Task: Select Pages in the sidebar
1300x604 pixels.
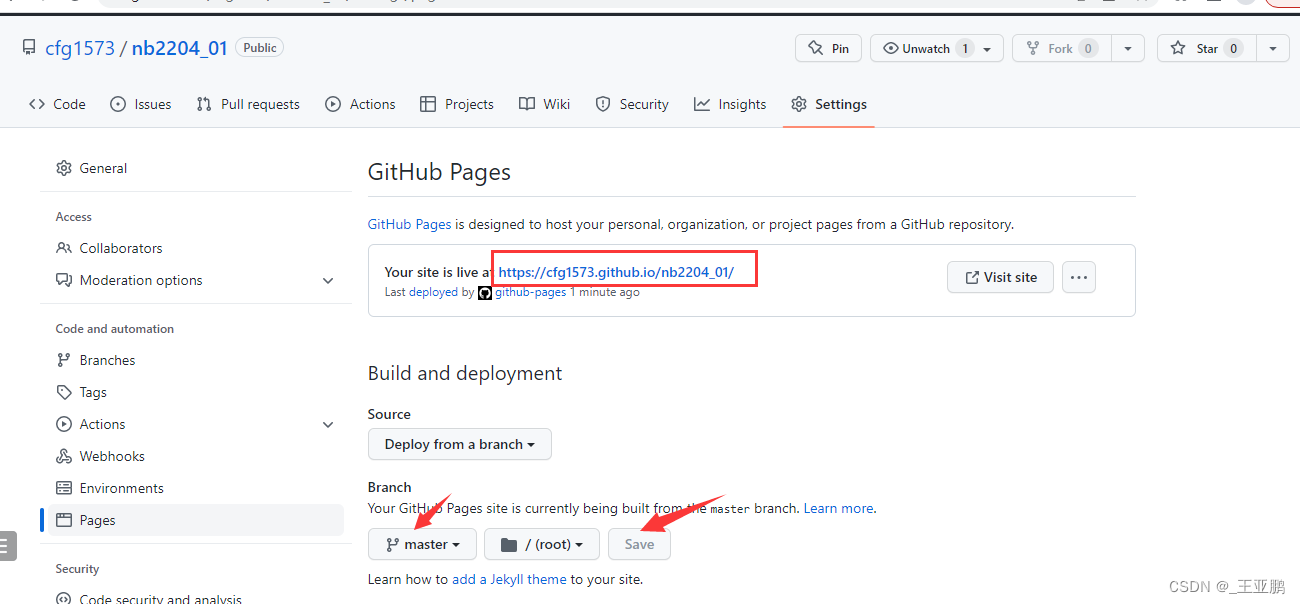Action: click(196, 520)
